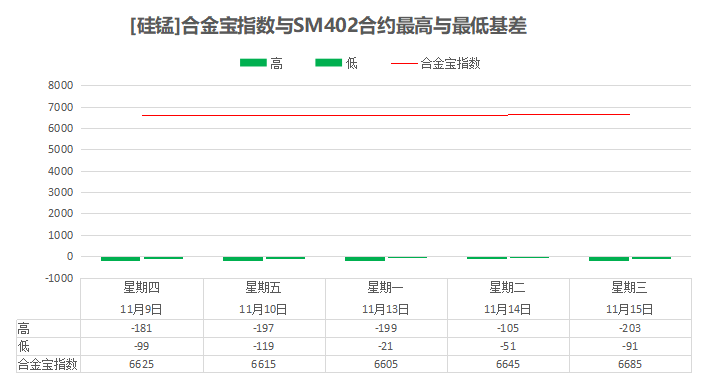Viewport: 709px width, 390px height.
Task: Select the cell showing -181
Action: coord(142,328)
